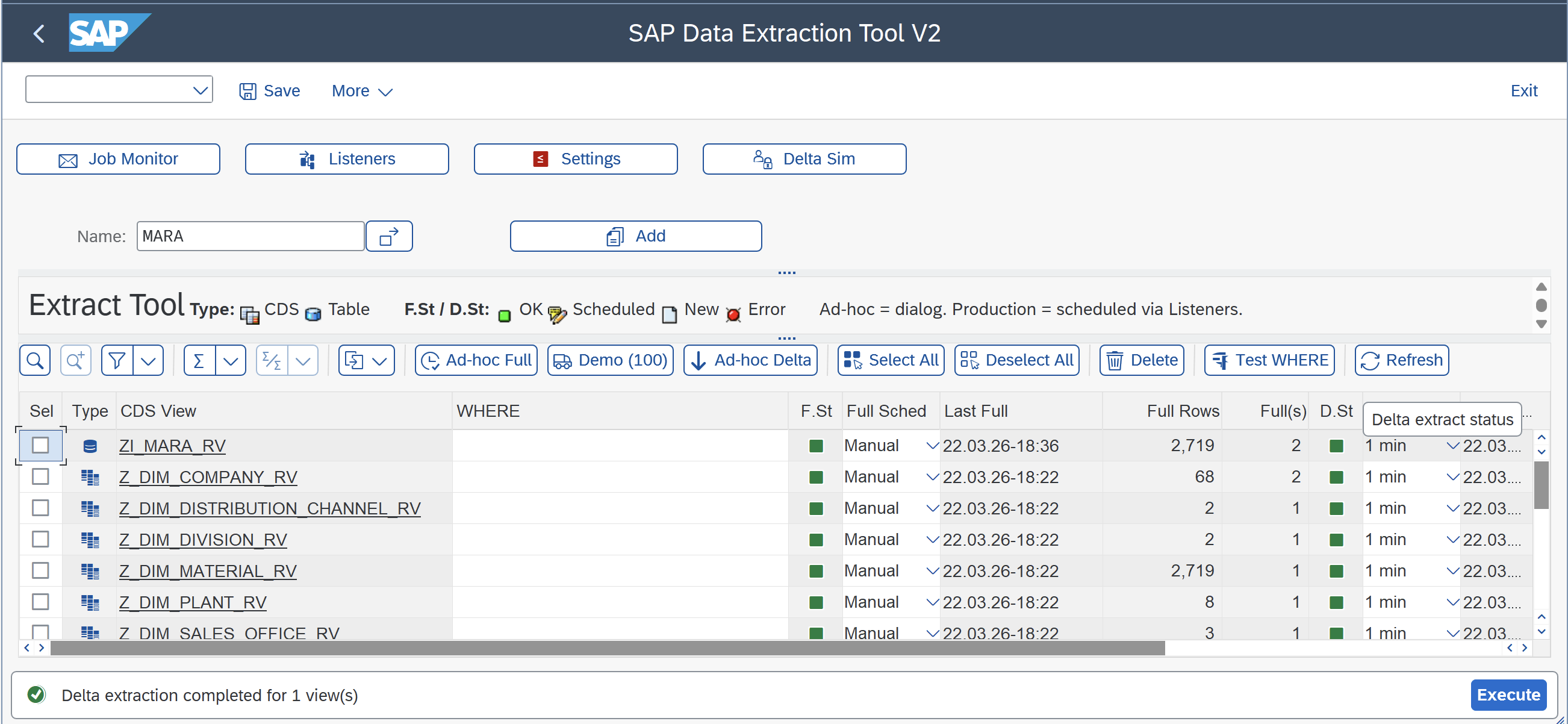The height and width of the screenshot is (724, 1568).
Task: Click the SAP back arrow icon
Action: tap(39, 33)
